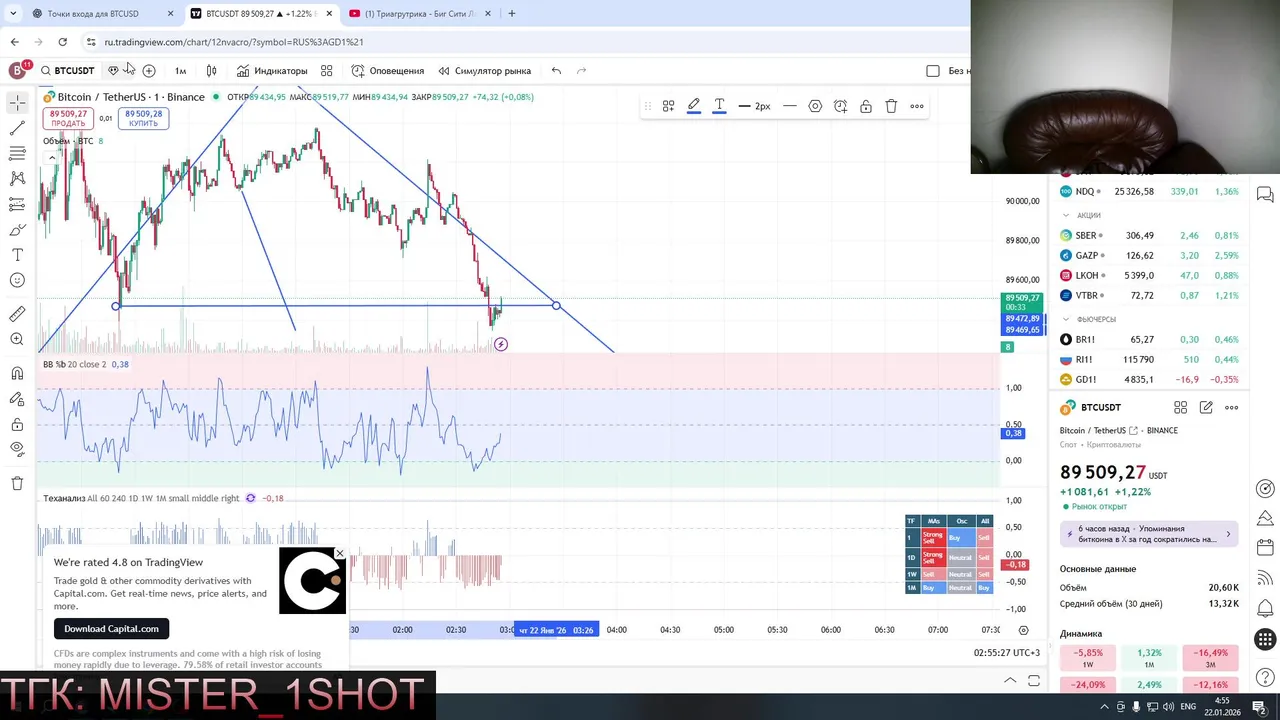Change the text color swatch

719,106
